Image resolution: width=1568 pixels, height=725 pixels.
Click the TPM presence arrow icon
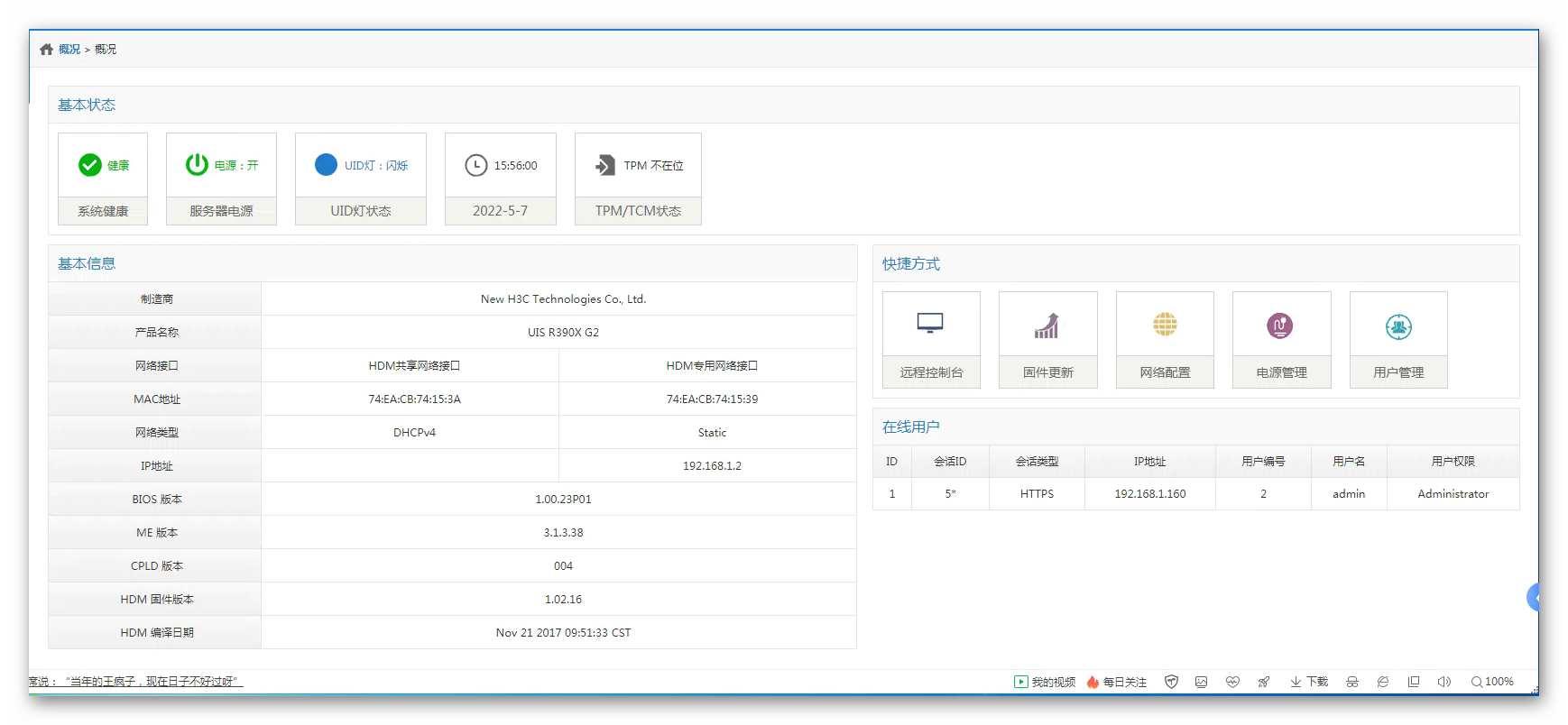[604, 165]
